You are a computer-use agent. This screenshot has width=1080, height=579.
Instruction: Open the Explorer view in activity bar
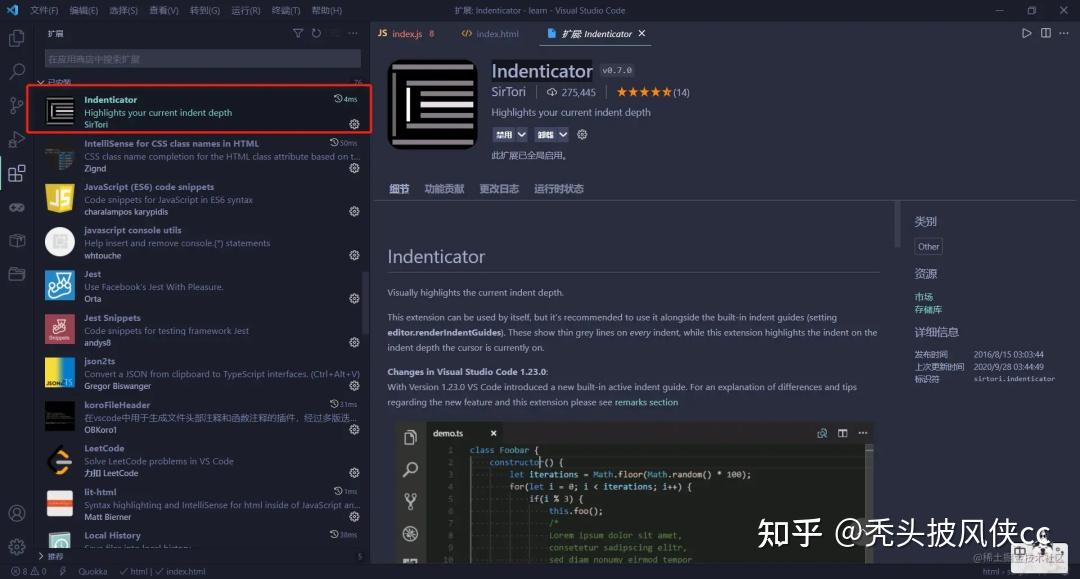click(x=17, y=38)
